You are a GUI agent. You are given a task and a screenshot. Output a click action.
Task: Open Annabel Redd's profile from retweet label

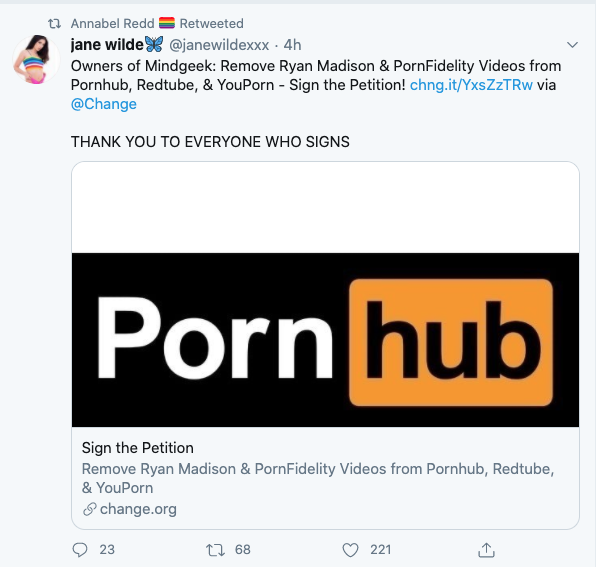(x=113, y=24)
